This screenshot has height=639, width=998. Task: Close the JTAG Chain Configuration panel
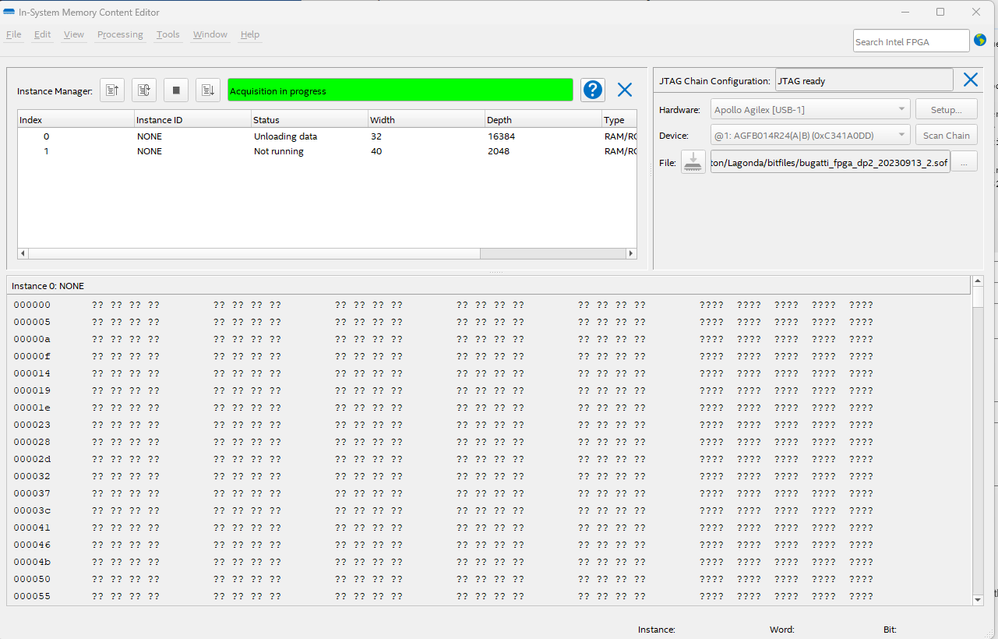click(971, 80)
